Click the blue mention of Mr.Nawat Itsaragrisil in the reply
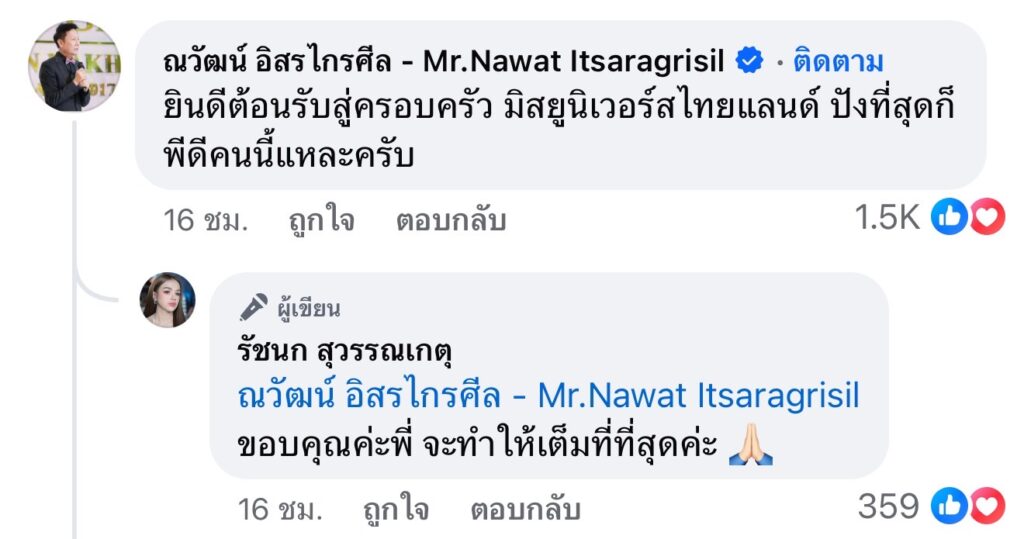Viewport: 1024px width, 539px height. click(x=548, y=397)
